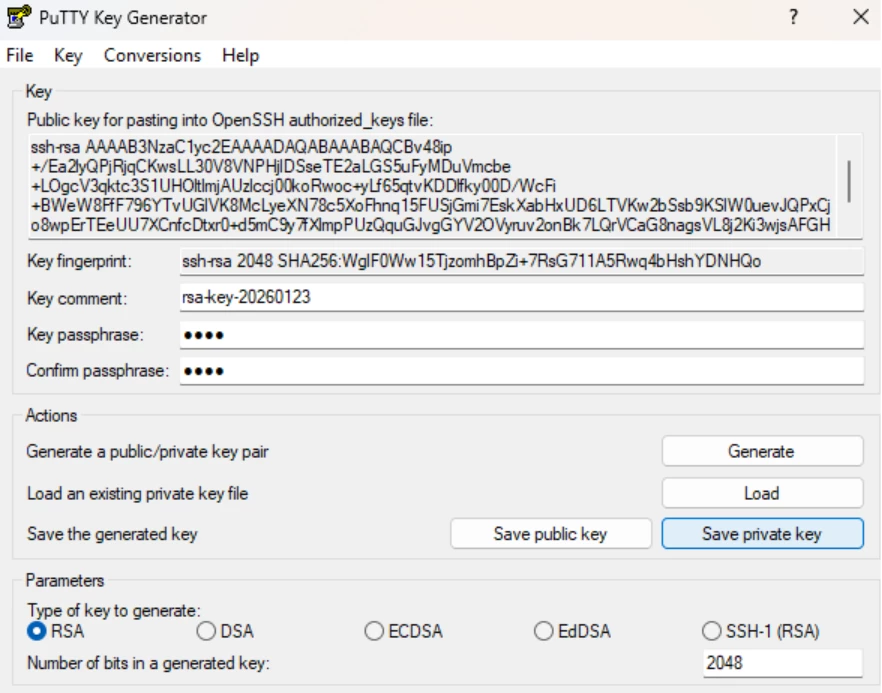
Task: Click the 'Confirm passphrase:' label
Action: [98, 371]
